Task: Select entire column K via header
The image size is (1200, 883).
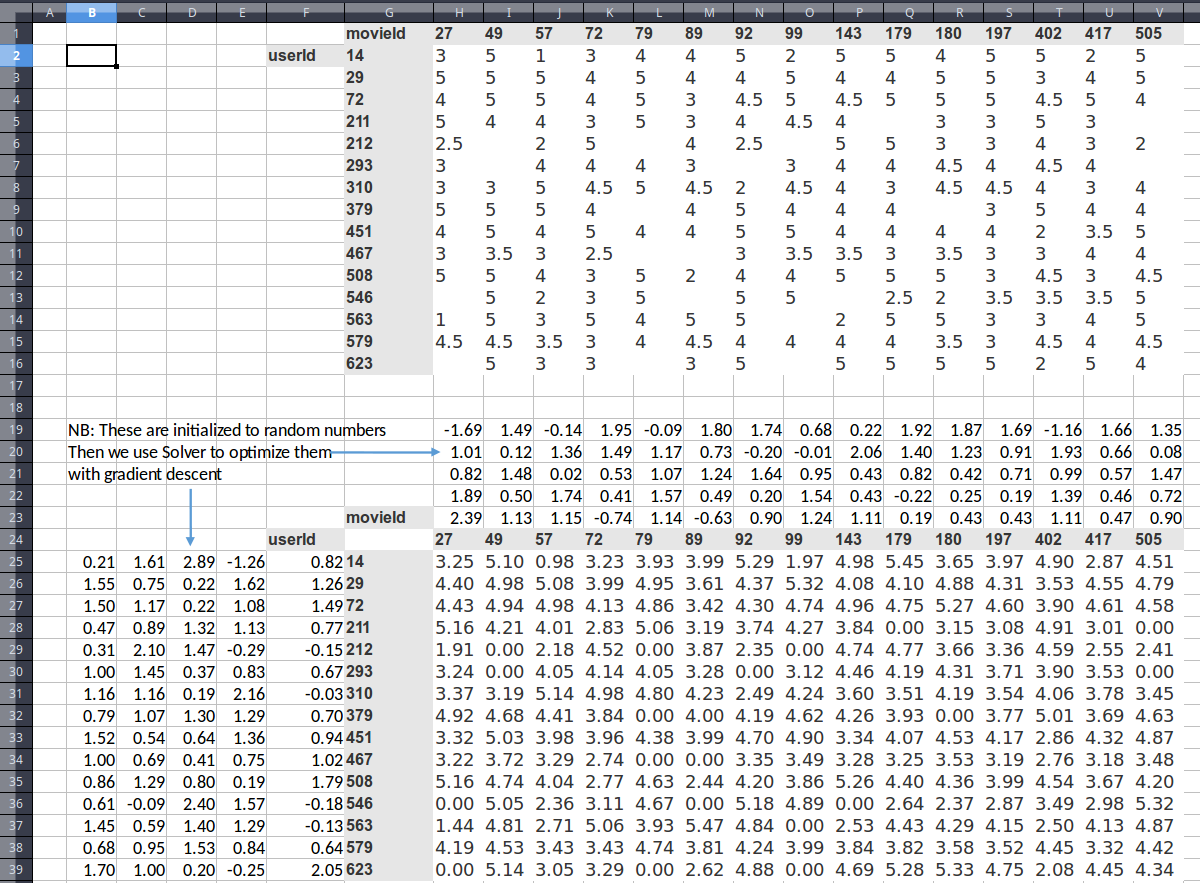Action: pos(609,12)
